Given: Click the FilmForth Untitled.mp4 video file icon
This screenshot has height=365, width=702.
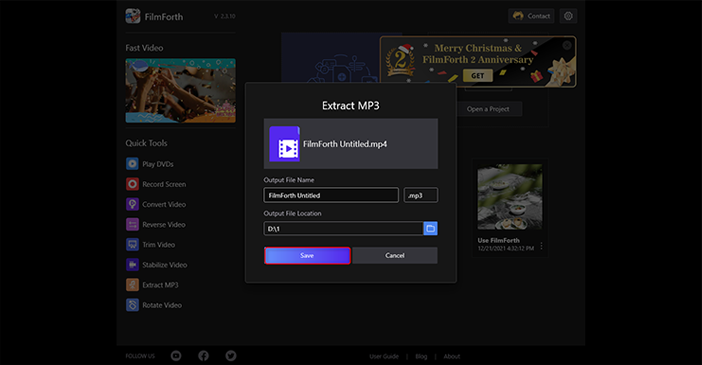Looking at the screenshot, I should tap(284, 144).
